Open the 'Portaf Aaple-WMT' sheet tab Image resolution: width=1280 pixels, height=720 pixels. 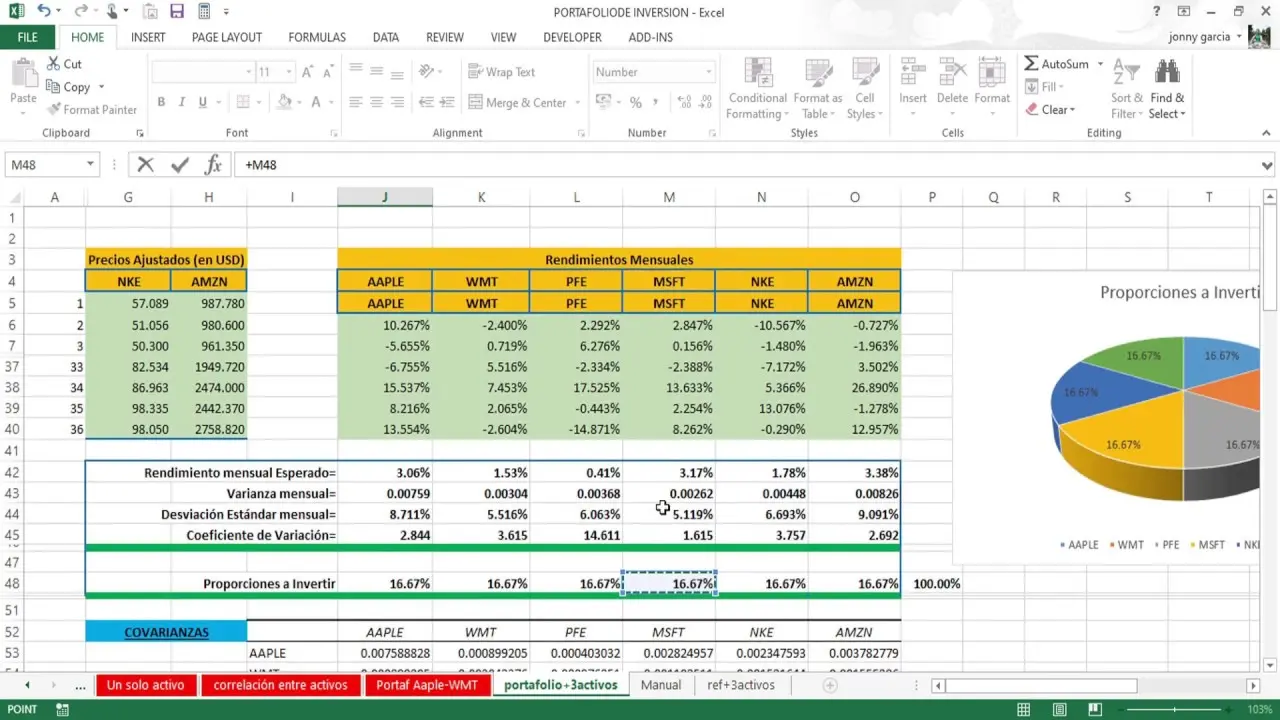click(x=427, y=685)
